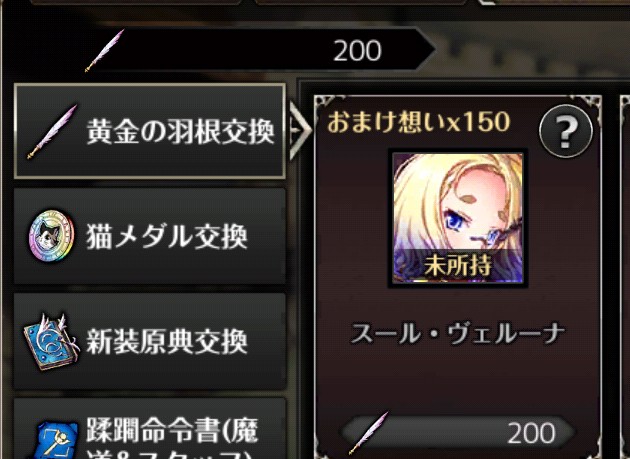Select the golden feather icon in 黄金の羽根交換

click(52, 131)
